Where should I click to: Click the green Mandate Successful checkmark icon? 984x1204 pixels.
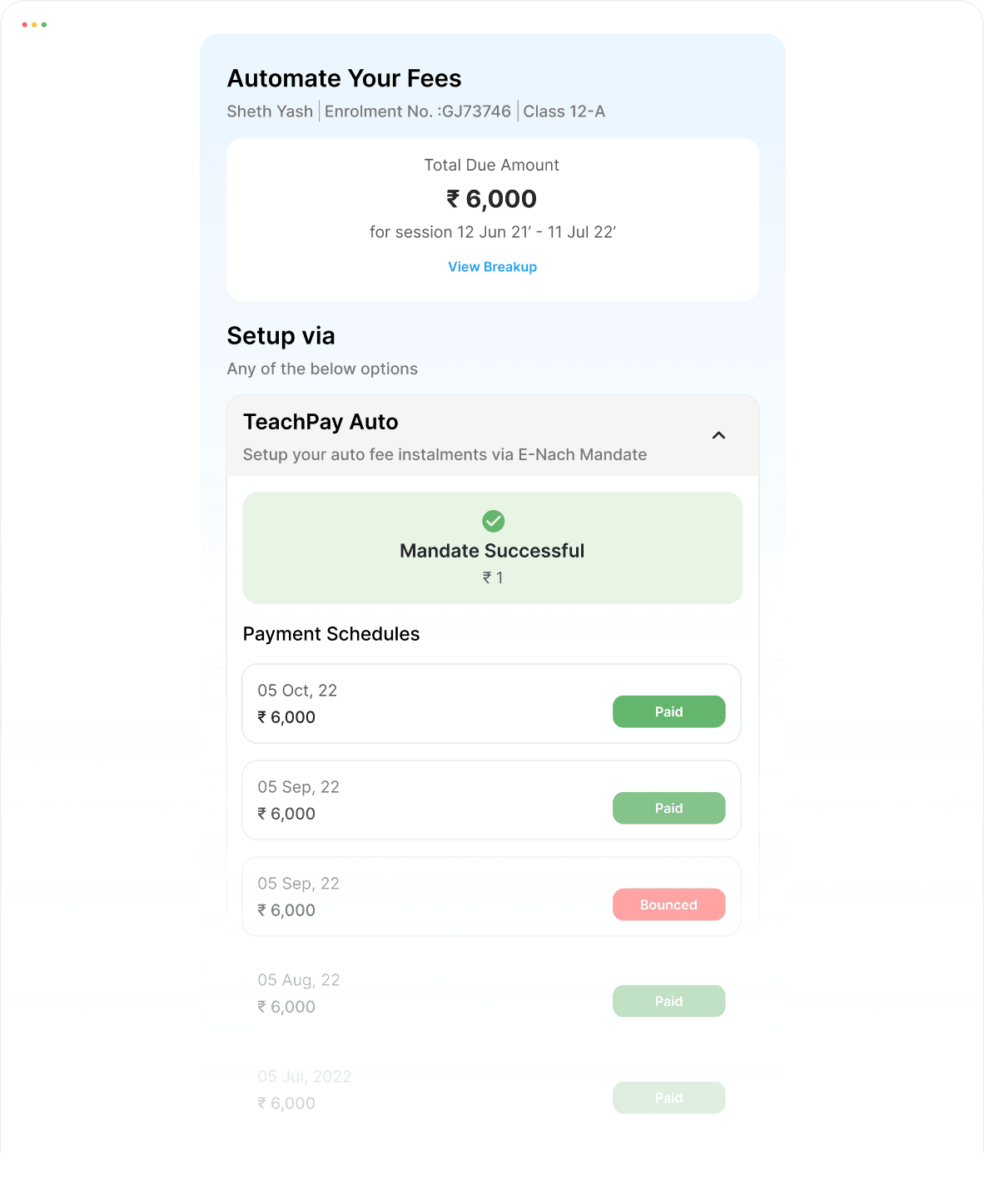[494, 521]
